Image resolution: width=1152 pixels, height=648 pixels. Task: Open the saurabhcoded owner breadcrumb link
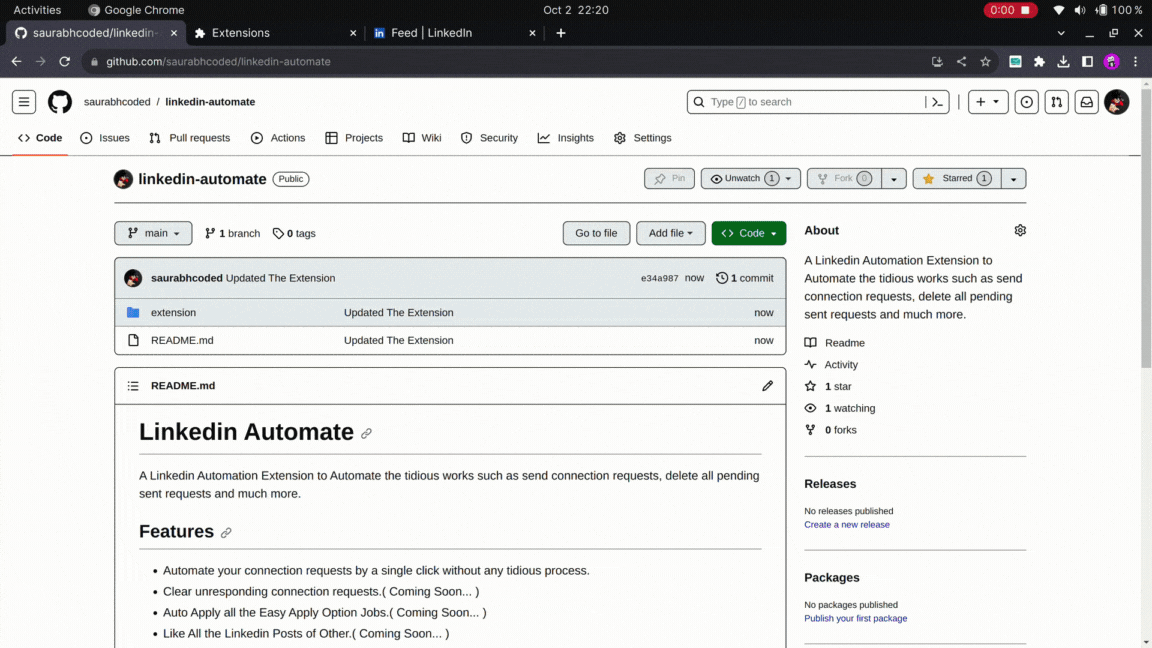coord(117,102)
